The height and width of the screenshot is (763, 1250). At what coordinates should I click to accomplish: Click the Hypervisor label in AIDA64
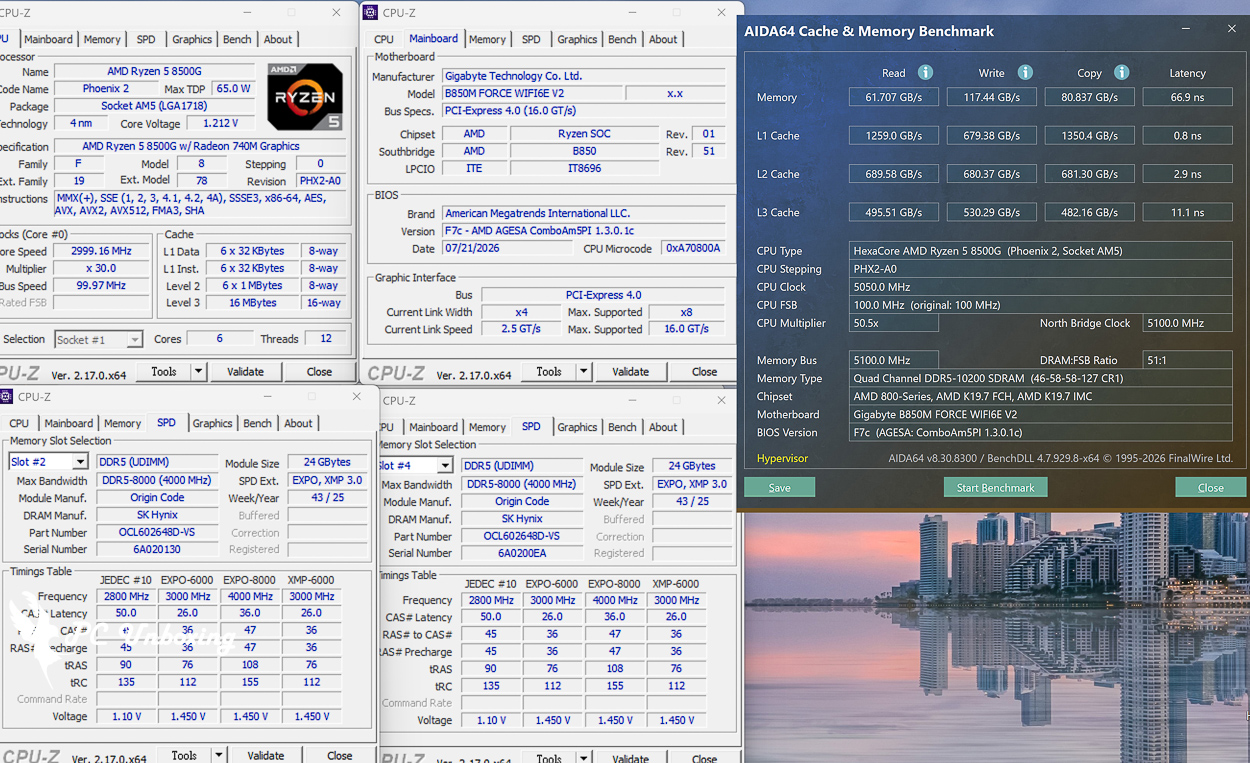pos(782,458)
